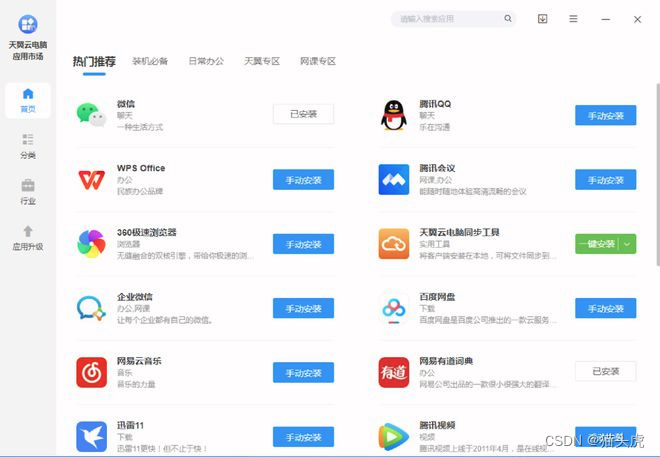Image resolution: width=660 pixels, height=457 pixels.
Task: Click 手动安装 for 企业微信
Action: tap(303, 308)
